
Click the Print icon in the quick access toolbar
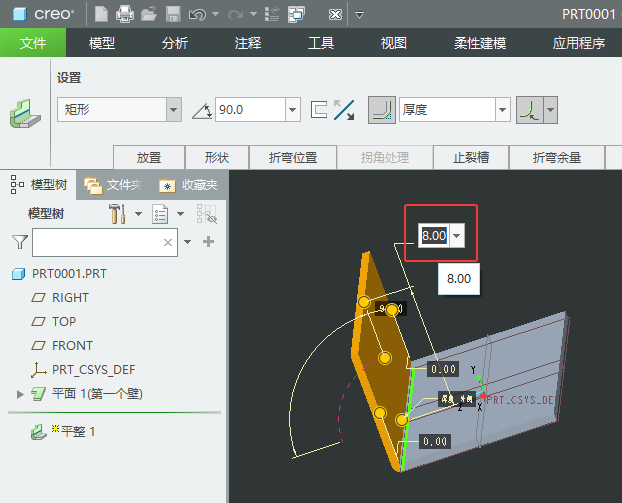[125, 15]
